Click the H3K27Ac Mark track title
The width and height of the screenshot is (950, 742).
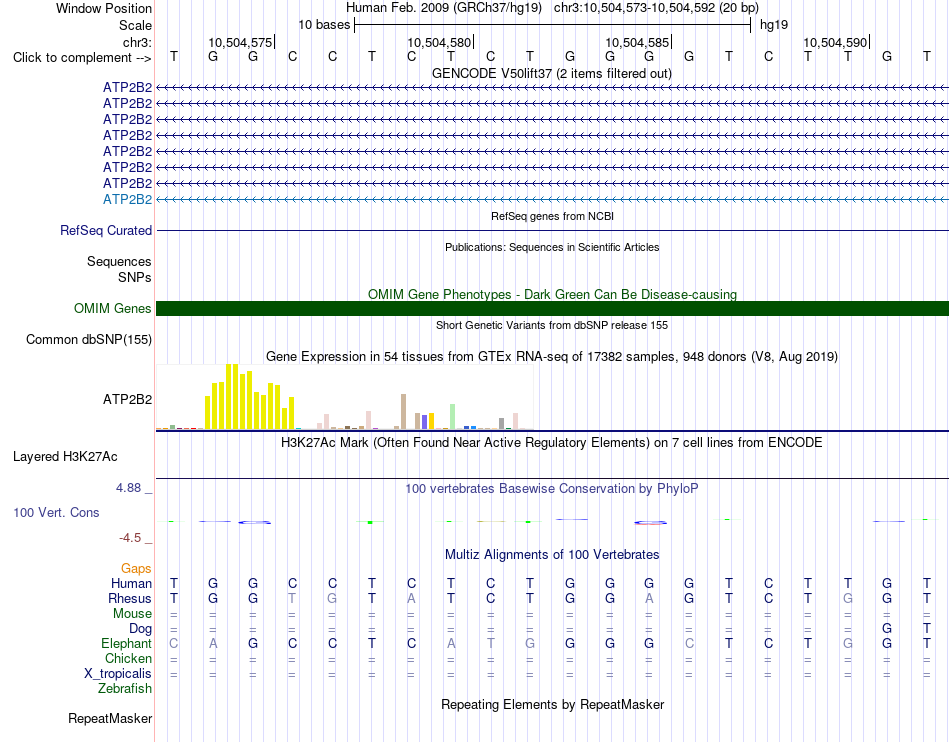[x=552, y=443]
